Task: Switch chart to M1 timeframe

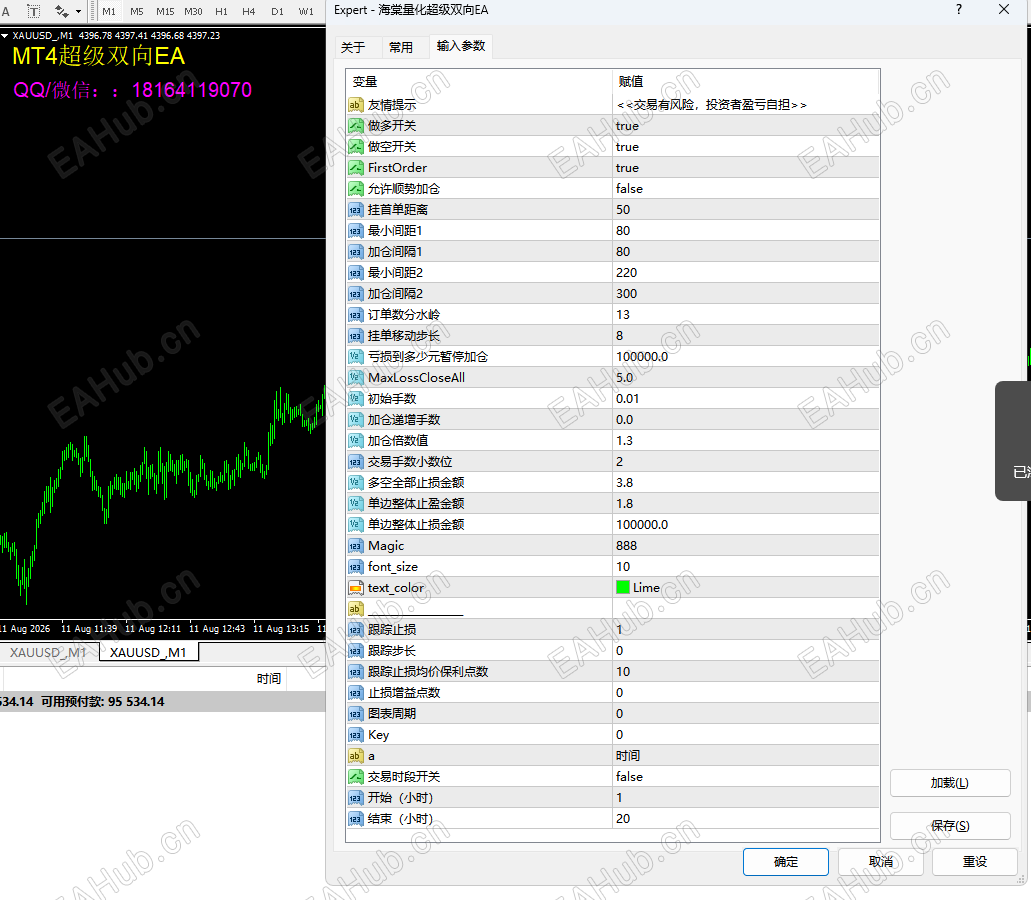Action: [x=109, y=11]
